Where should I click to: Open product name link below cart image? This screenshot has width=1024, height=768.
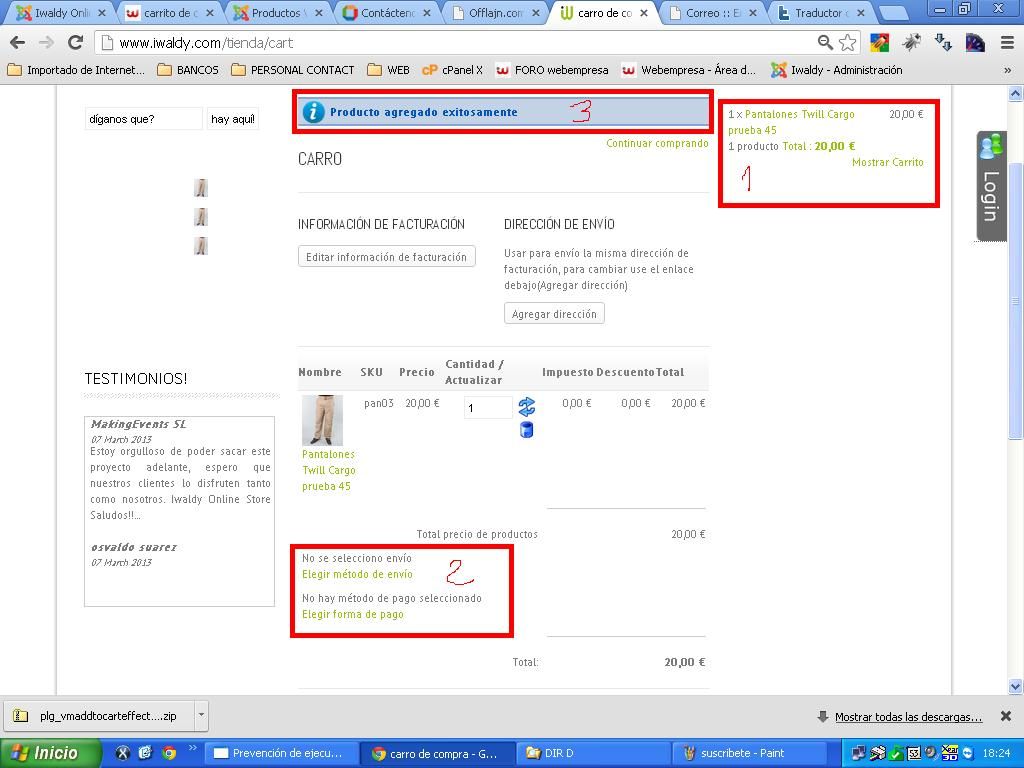click(x=328, y=470)
